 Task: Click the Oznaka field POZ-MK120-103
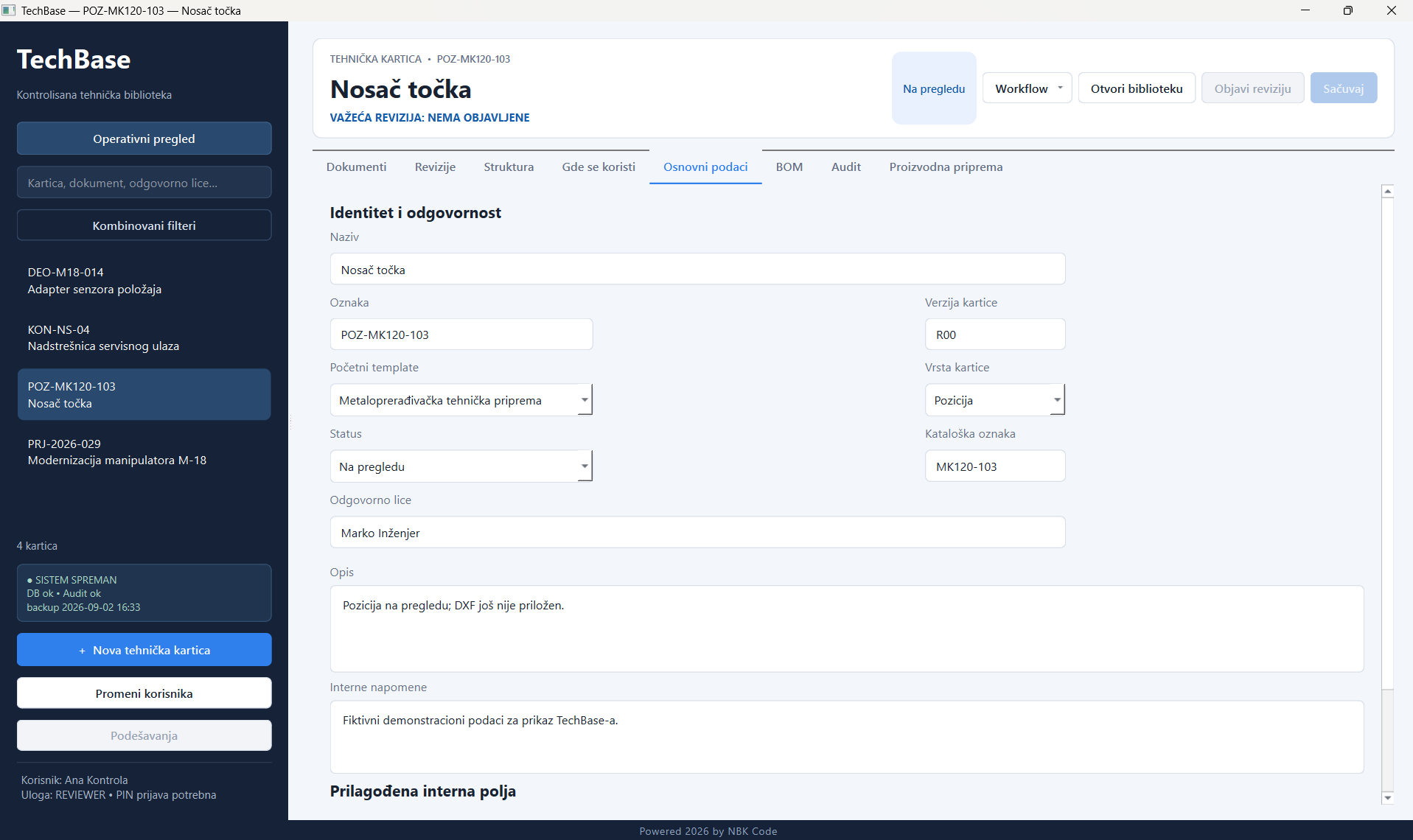[461, 335]
